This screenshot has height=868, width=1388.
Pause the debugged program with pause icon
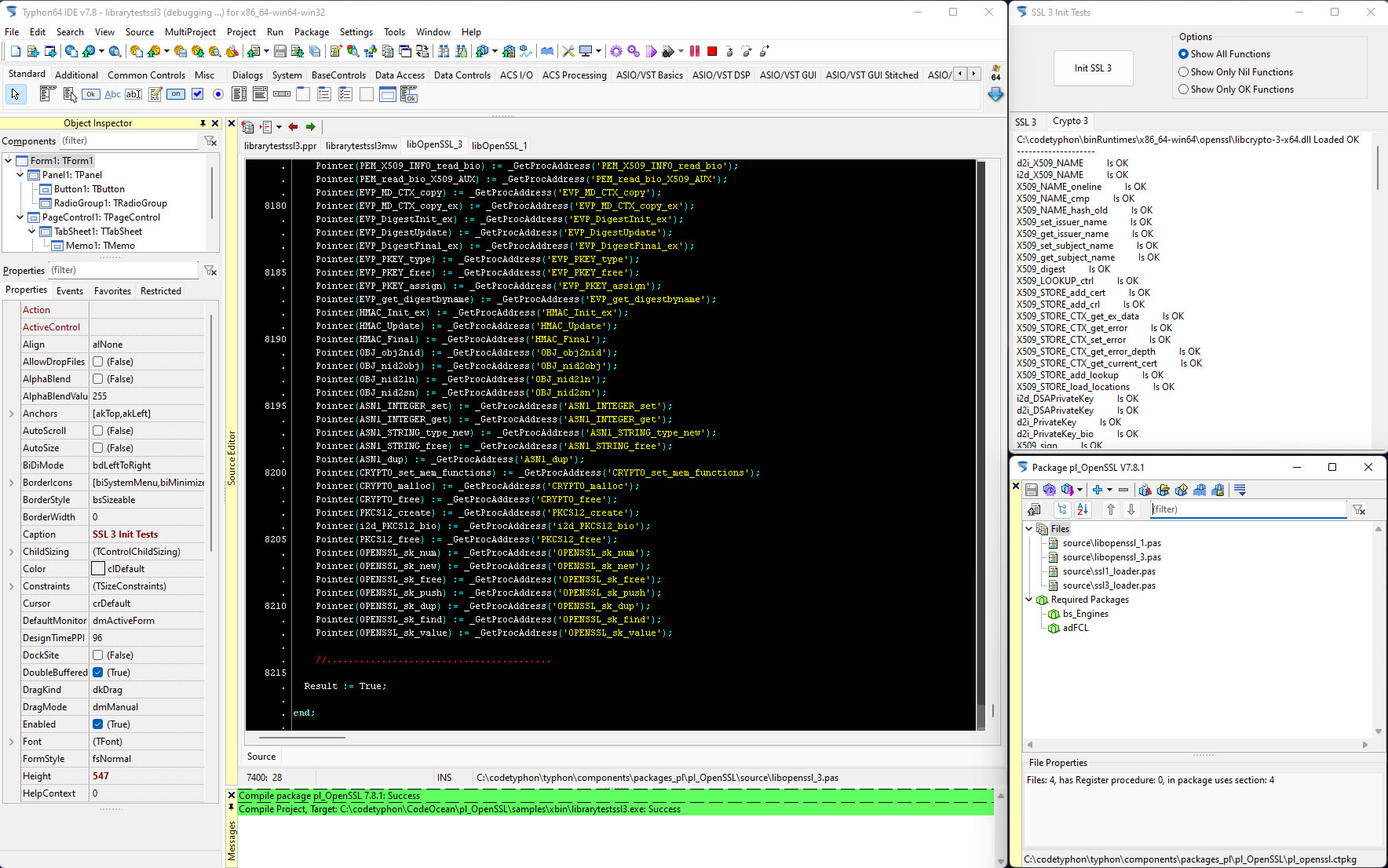[x=695, y=52]
